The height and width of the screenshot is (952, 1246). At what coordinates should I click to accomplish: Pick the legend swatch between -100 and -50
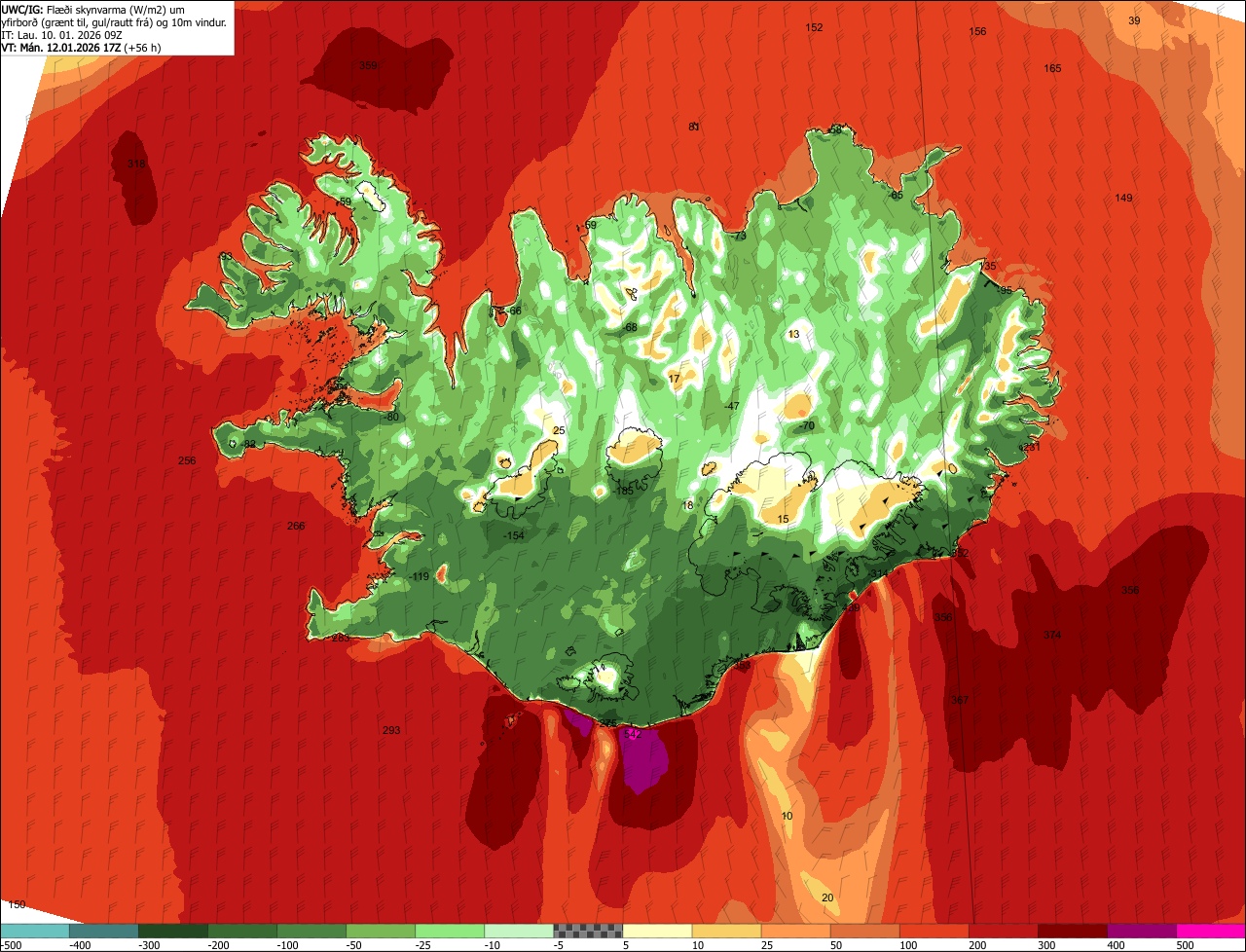[x=311, y=931]
